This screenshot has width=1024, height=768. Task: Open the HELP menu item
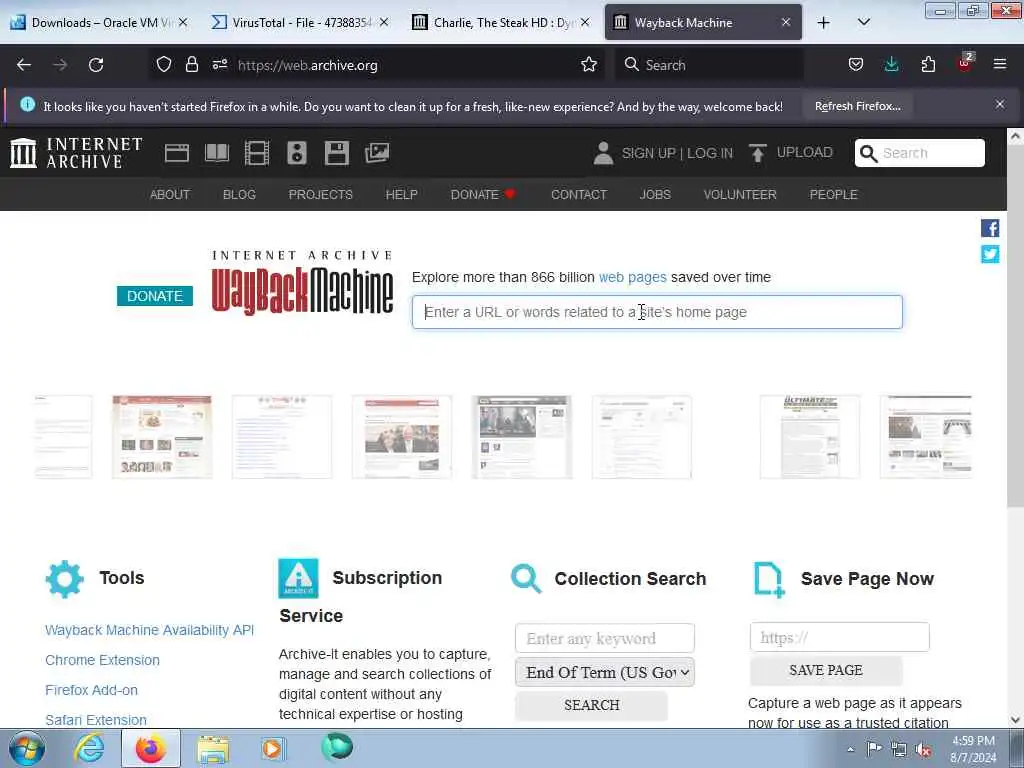click(402, 195)
